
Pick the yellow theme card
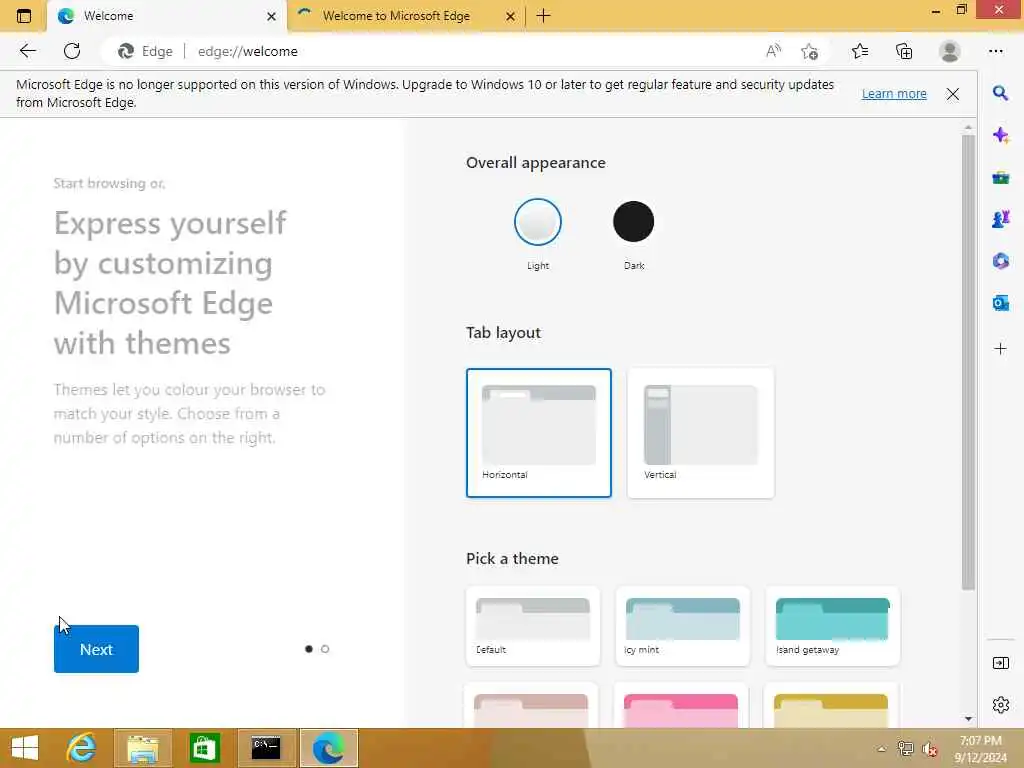[x=831, y=707]
